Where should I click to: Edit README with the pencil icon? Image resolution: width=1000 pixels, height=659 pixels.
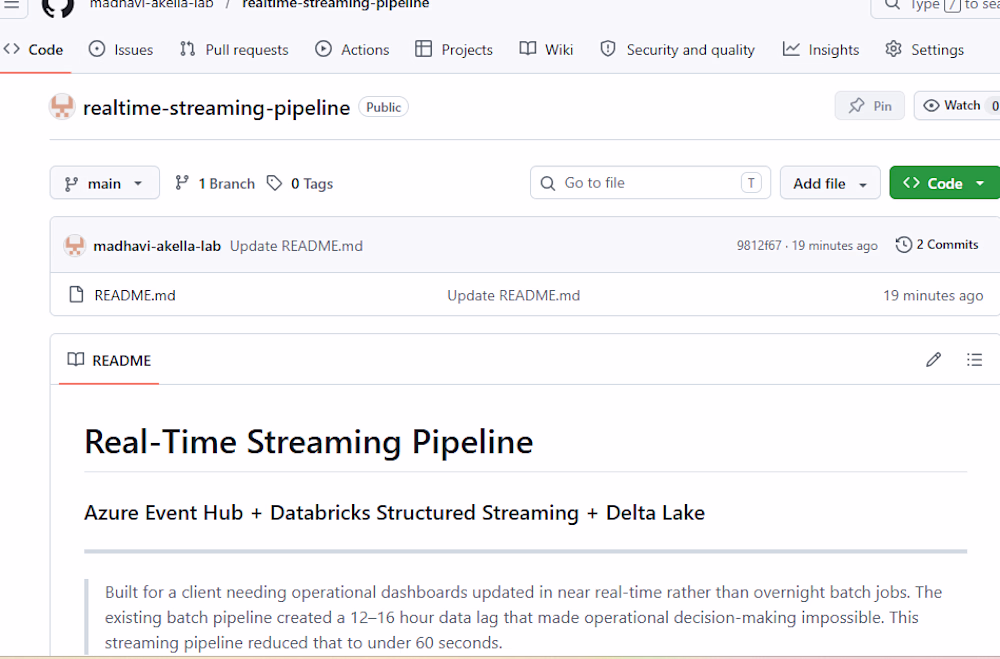(x=933, y=360)
